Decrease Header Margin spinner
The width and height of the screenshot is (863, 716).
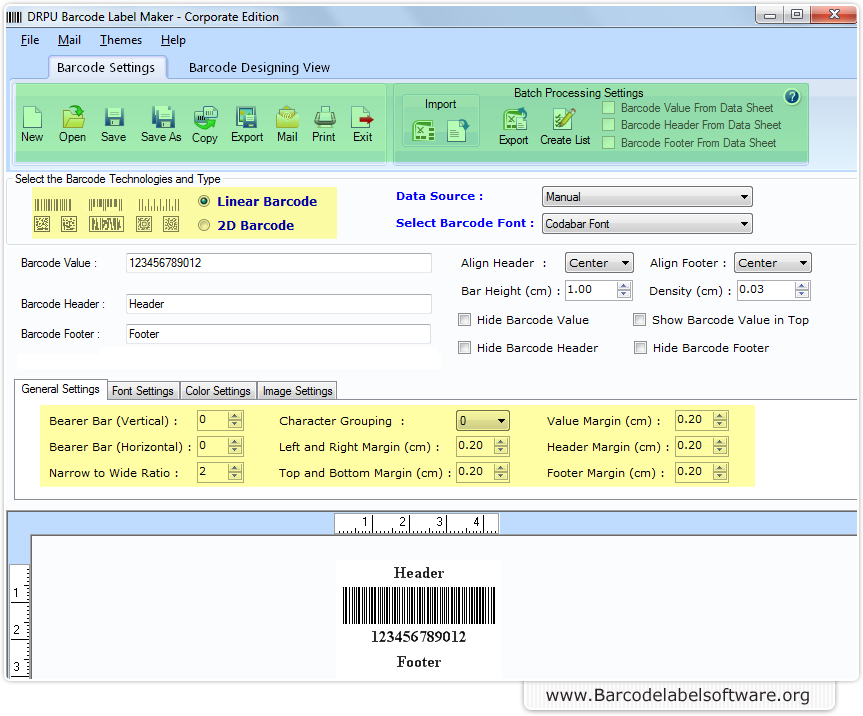[x=720, y=451]
